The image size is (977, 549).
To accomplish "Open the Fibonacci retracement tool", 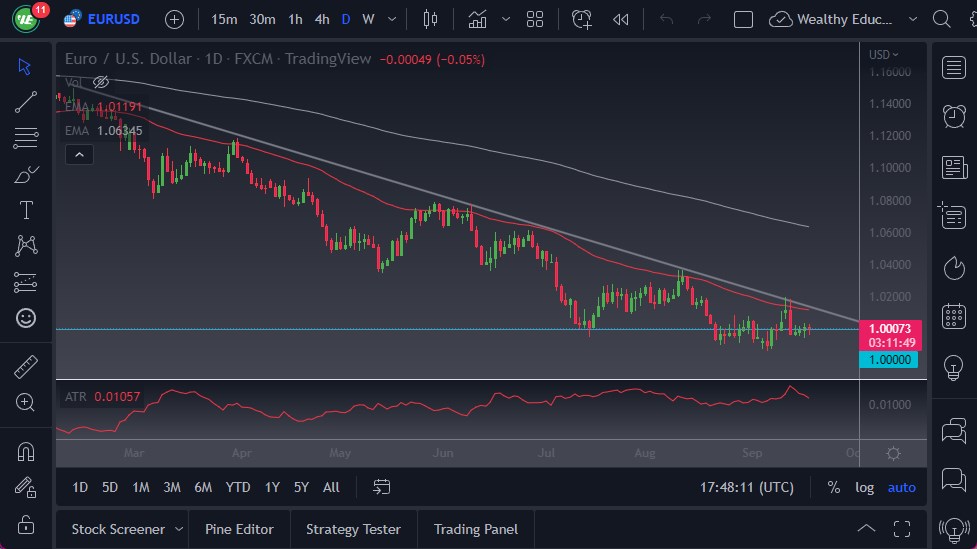I will click(x=26, y=138).
